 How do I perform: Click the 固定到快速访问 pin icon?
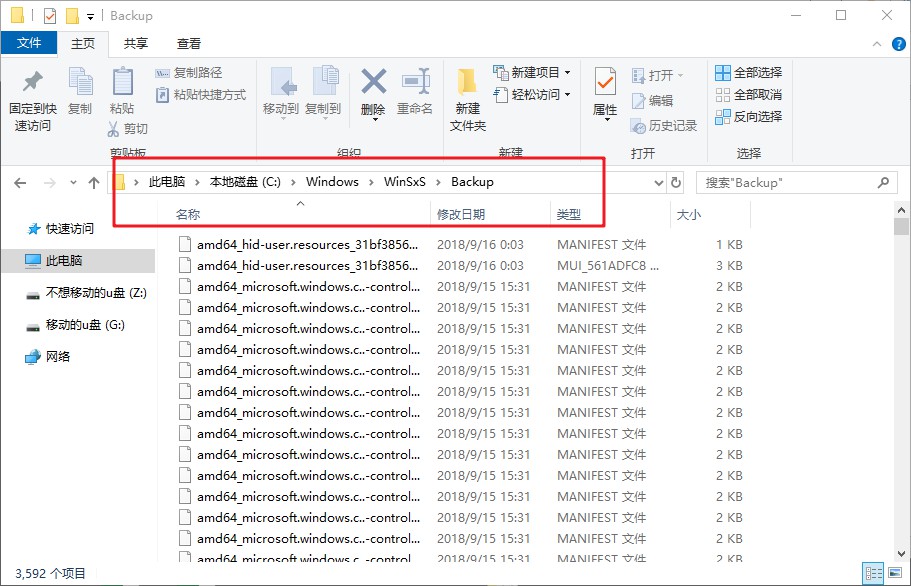(x=33, y=82)
